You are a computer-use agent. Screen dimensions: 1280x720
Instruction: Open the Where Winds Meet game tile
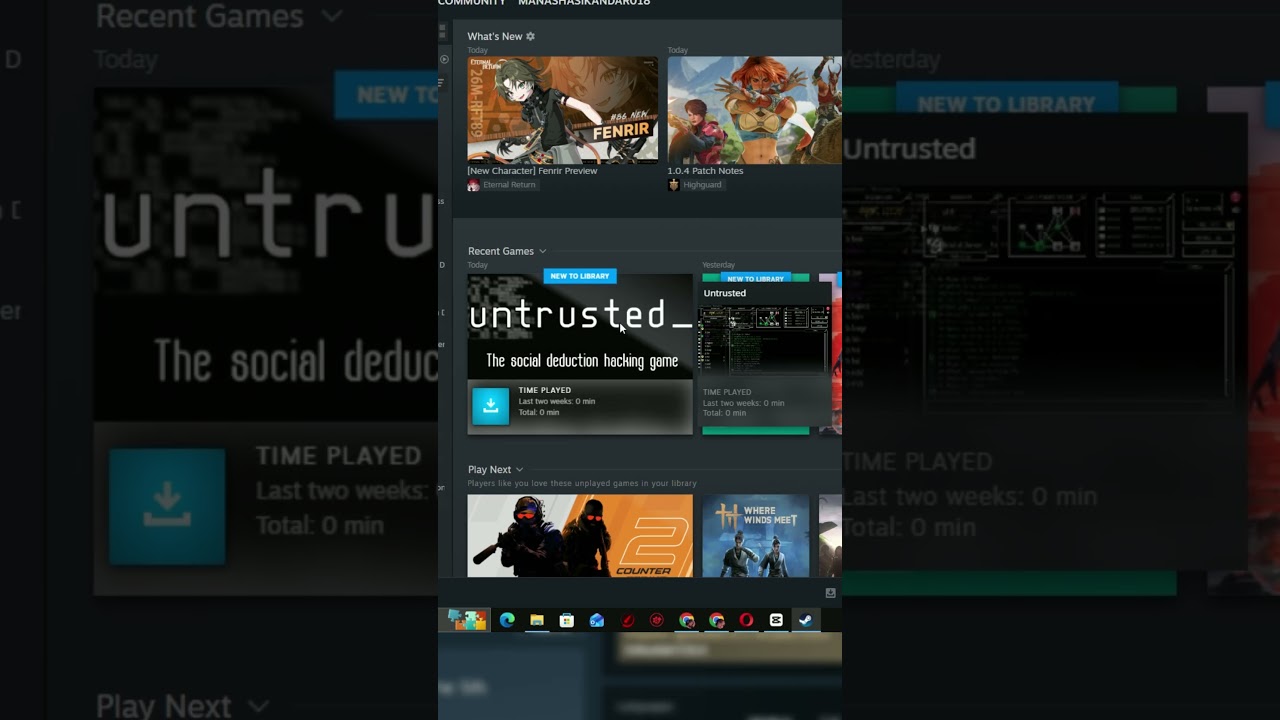756,536
